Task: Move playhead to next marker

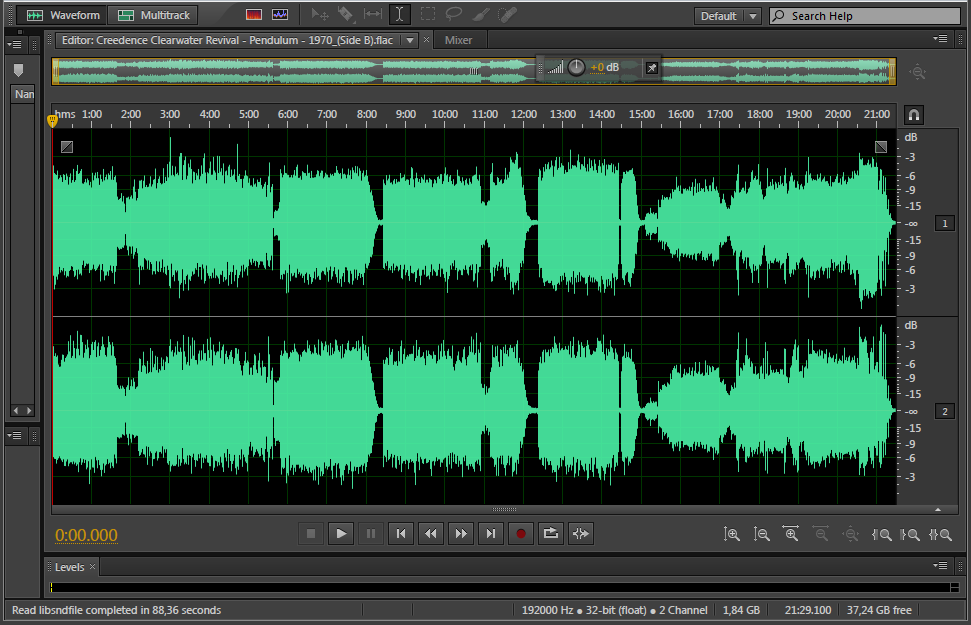Action: 490,533
